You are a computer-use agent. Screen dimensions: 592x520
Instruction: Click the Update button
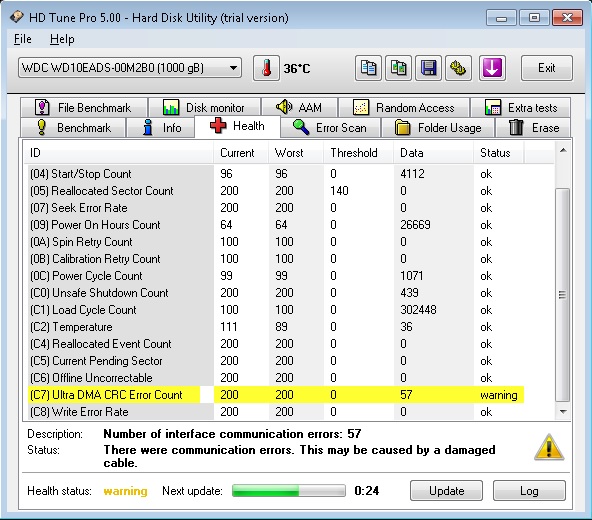click(446, 491)
